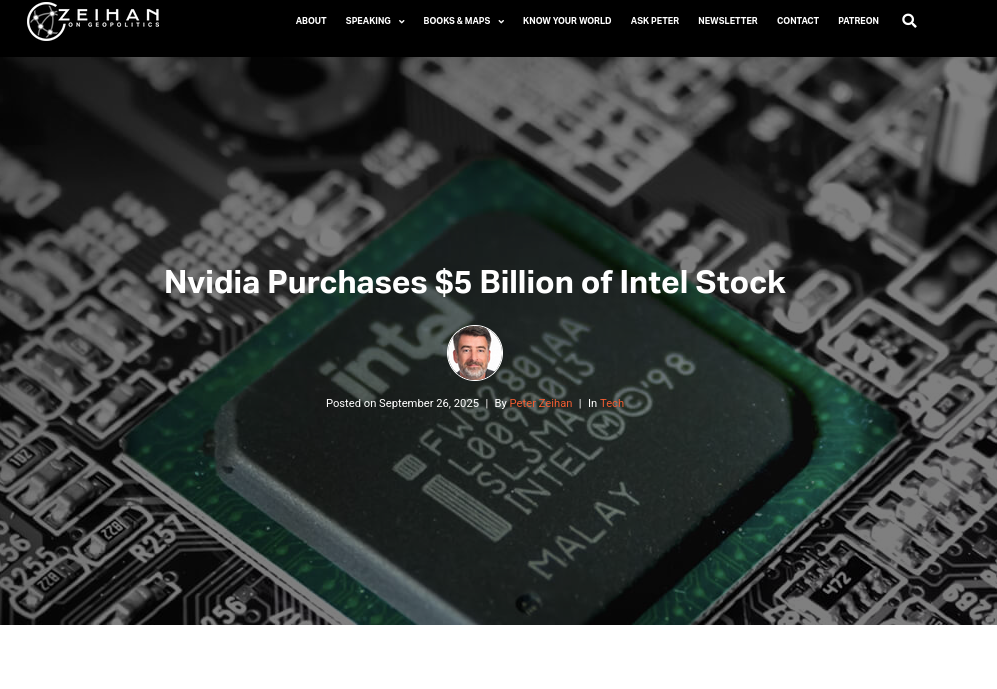The width and height of the screenshot is (997, 689).
Task: Visit the Newsletter page
Action: [728, 21]
